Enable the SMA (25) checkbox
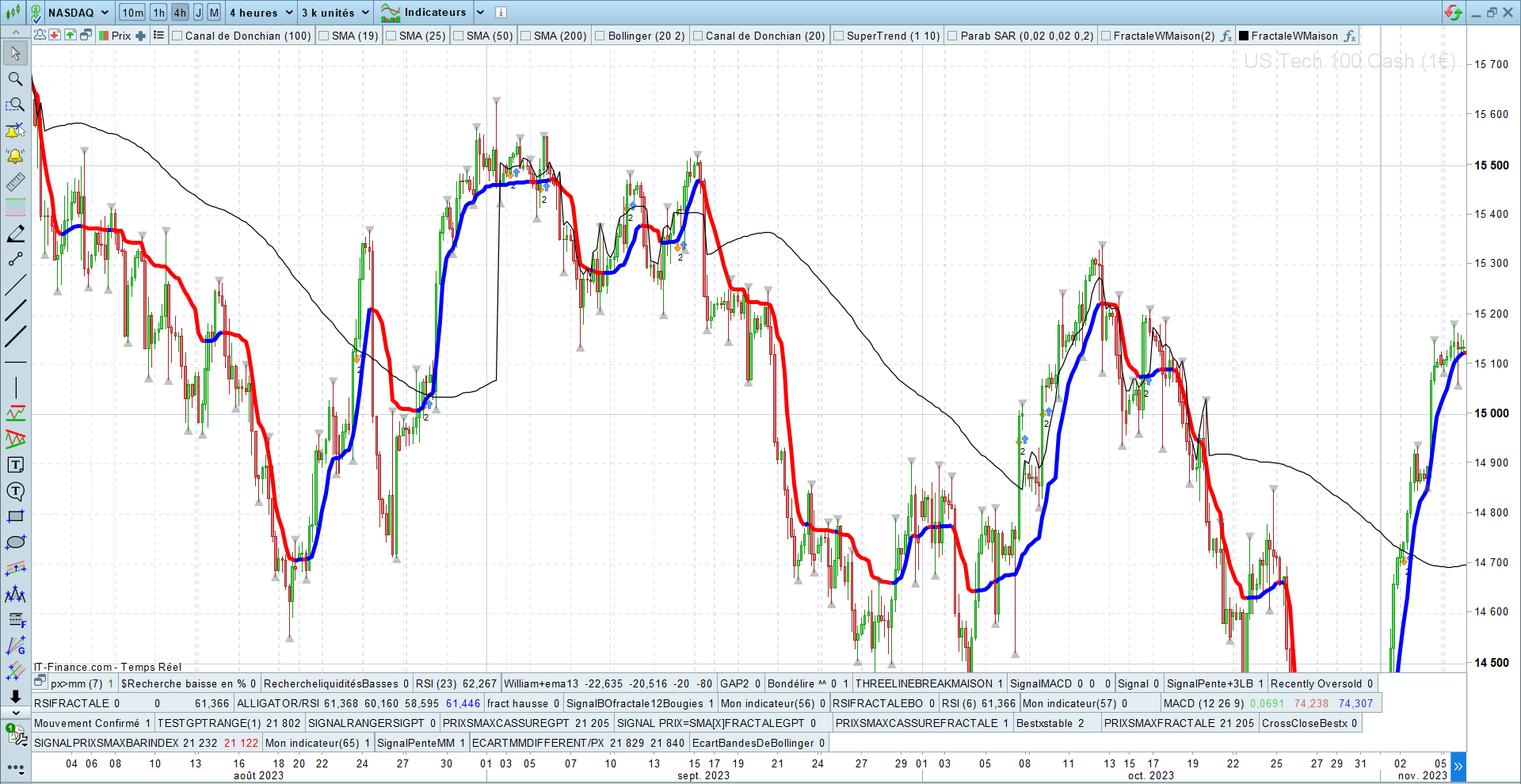Screen dimensions: 1521x784 [x=391, y=36]
